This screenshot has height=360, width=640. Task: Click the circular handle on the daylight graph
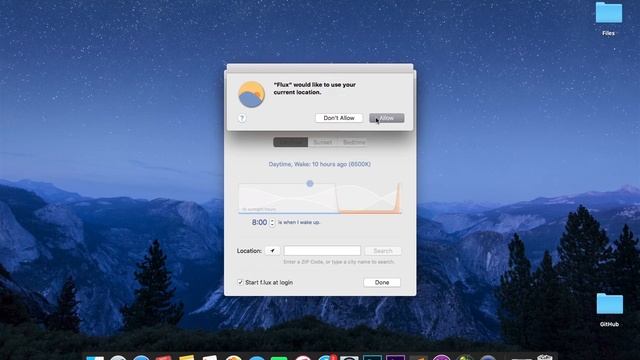(310, 184)
